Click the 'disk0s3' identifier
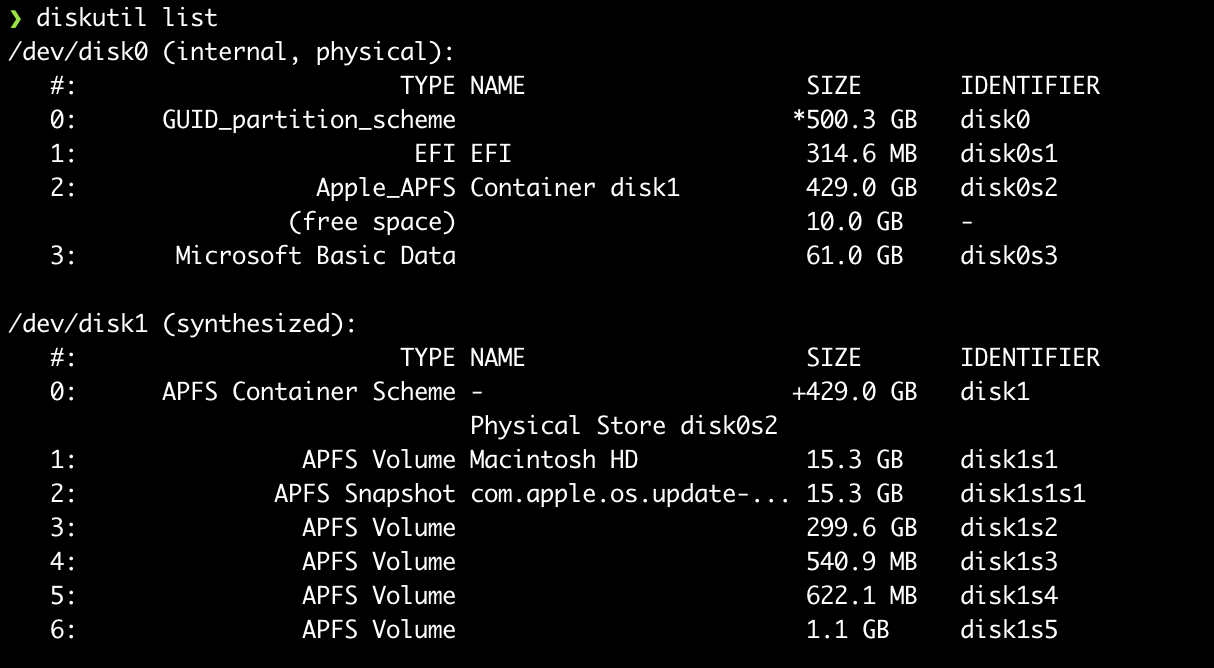This screenshot has height=668, width=1214. pyautogui.click(x=1009, y=256)
